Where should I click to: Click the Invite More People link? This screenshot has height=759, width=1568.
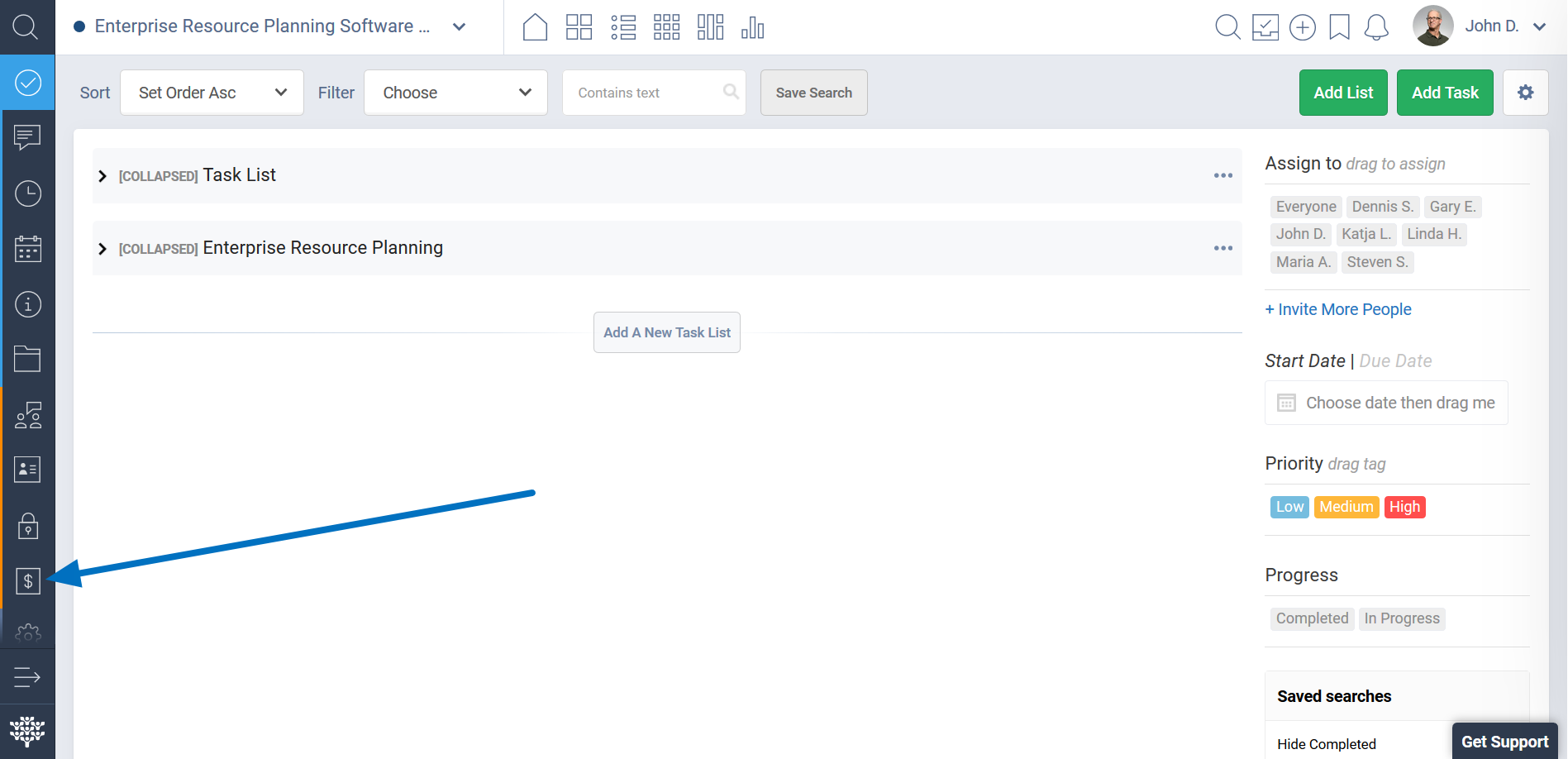[1337, 309]
